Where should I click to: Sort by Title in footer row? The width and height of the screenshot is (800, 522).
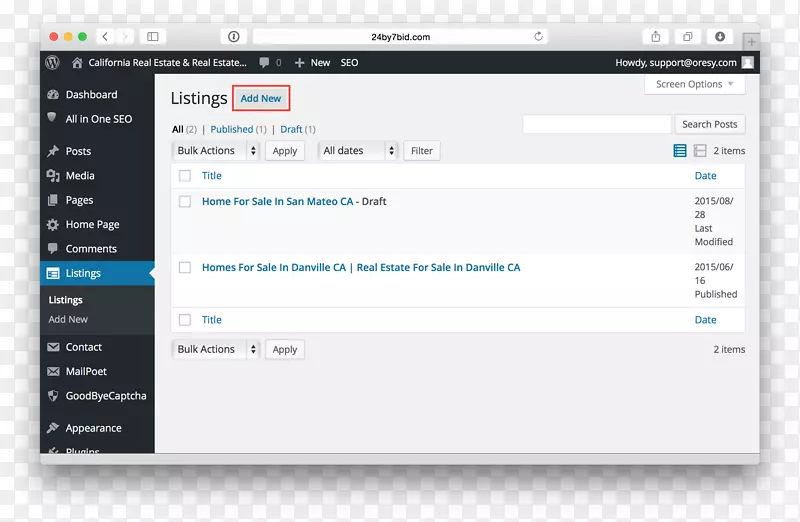point(211,320)
